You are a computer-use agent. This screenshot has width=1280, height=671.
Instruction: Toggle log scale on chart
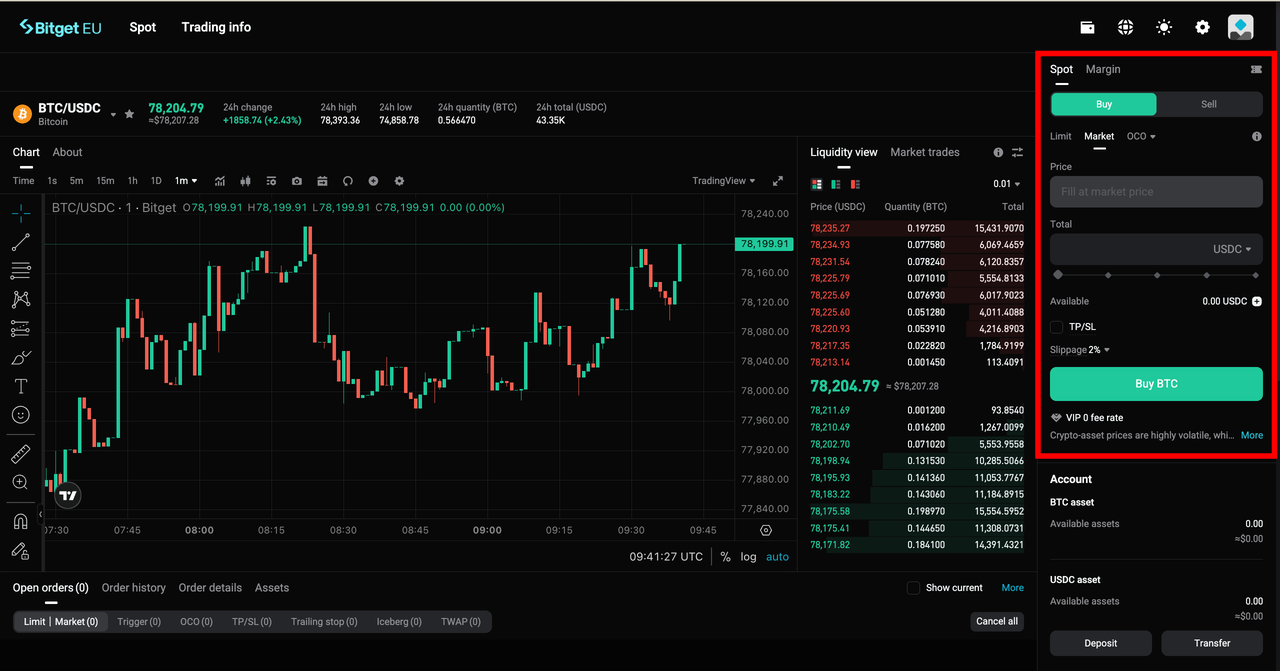tap(748, 557)
